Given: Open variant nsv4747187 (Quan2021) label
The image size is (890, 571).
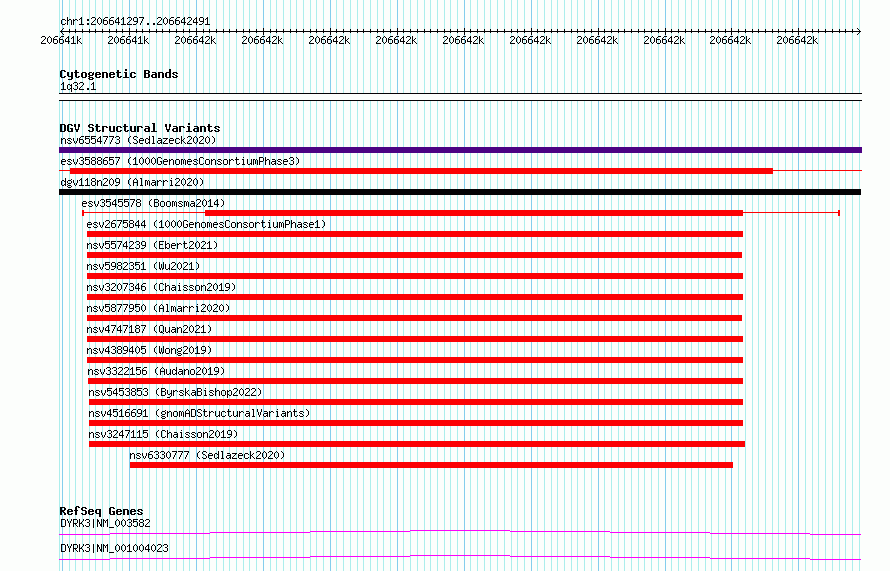Looking at the screenshot, I should (x=149, y=329).
